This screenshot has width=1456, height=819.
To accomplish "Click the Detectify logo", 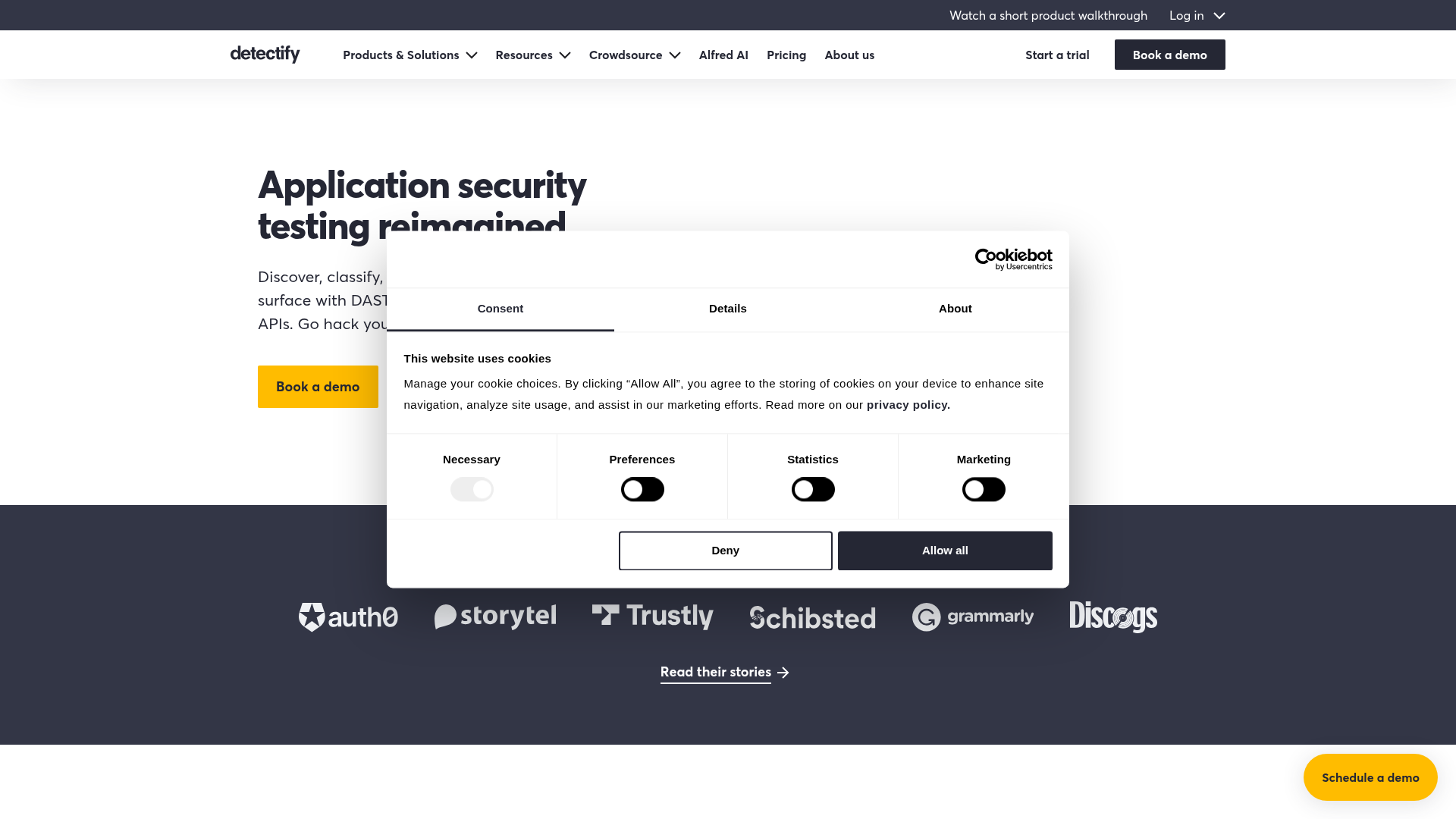I will [265, 54].
